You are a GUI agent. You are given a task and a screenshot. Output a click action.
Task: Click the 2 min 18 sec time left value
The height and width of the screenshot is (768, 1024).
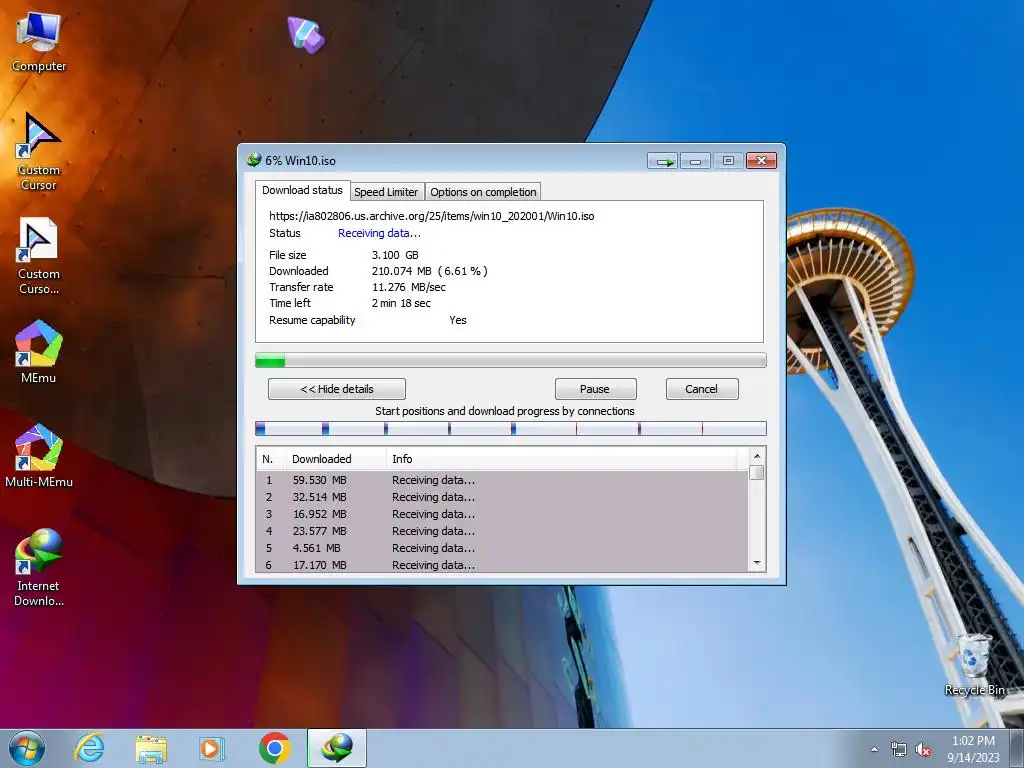[x=401, y=303]
